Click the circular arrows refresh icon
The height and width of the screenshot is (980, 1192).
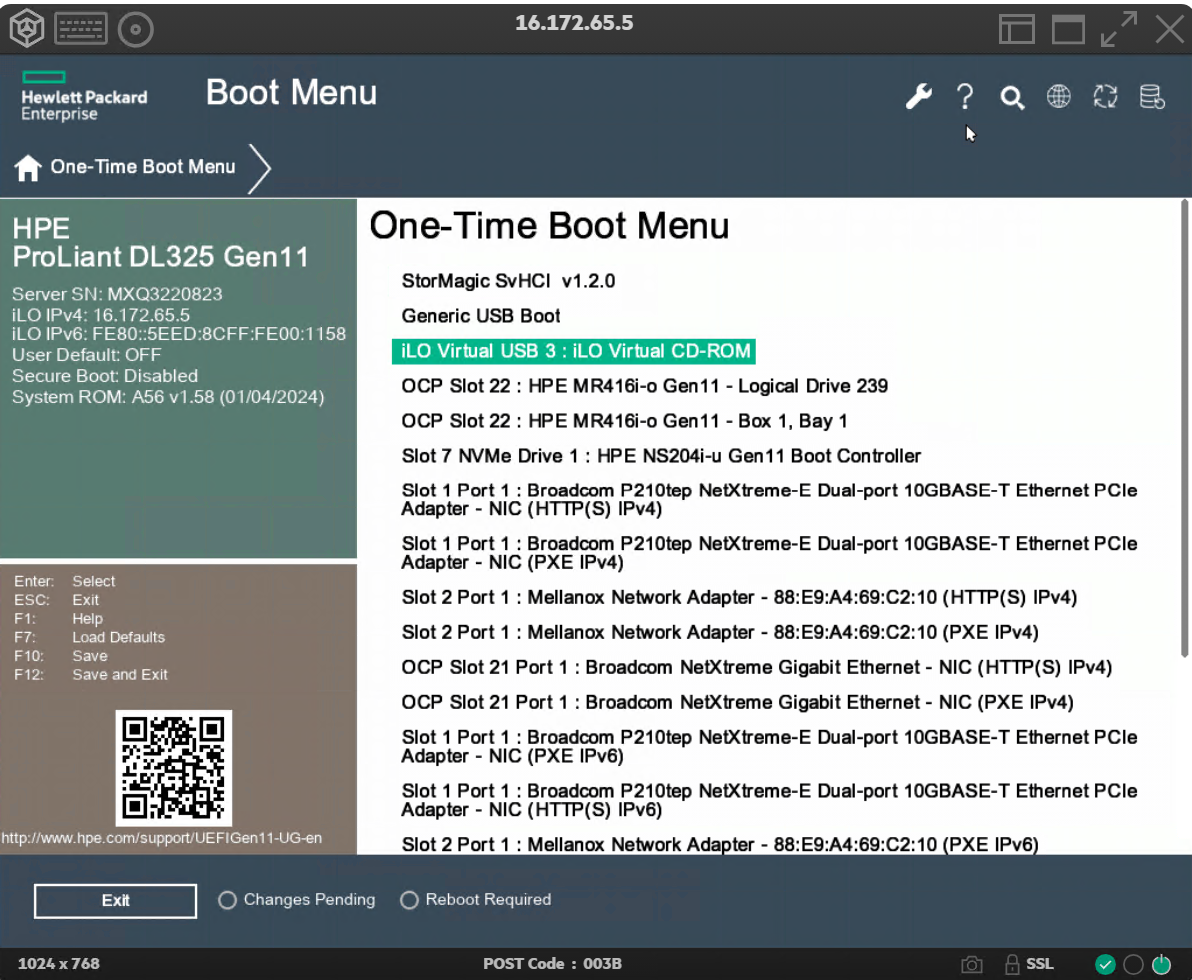point(1105,97)
